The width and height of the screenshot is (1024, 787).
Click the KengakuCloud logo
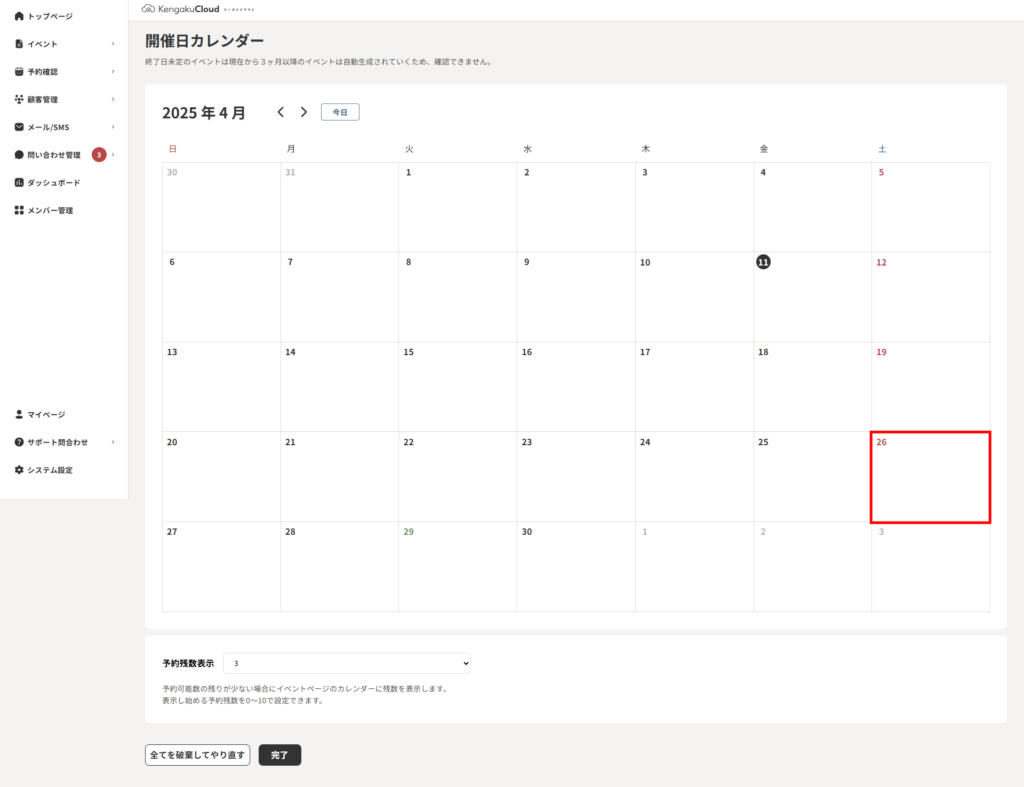197,9
